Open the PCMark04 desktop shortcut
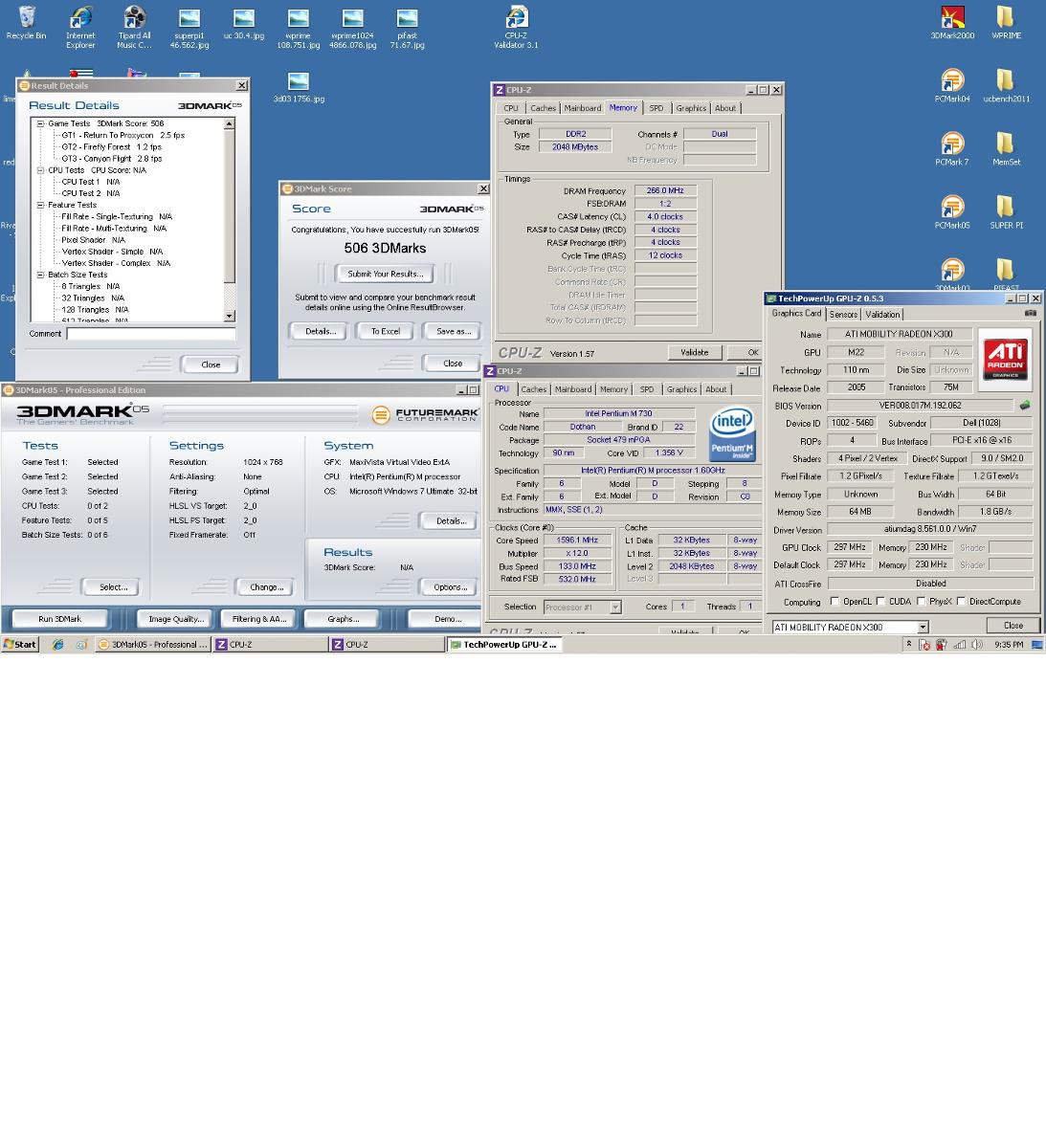Screen dimensions: 1046x1148 point(952,86)
